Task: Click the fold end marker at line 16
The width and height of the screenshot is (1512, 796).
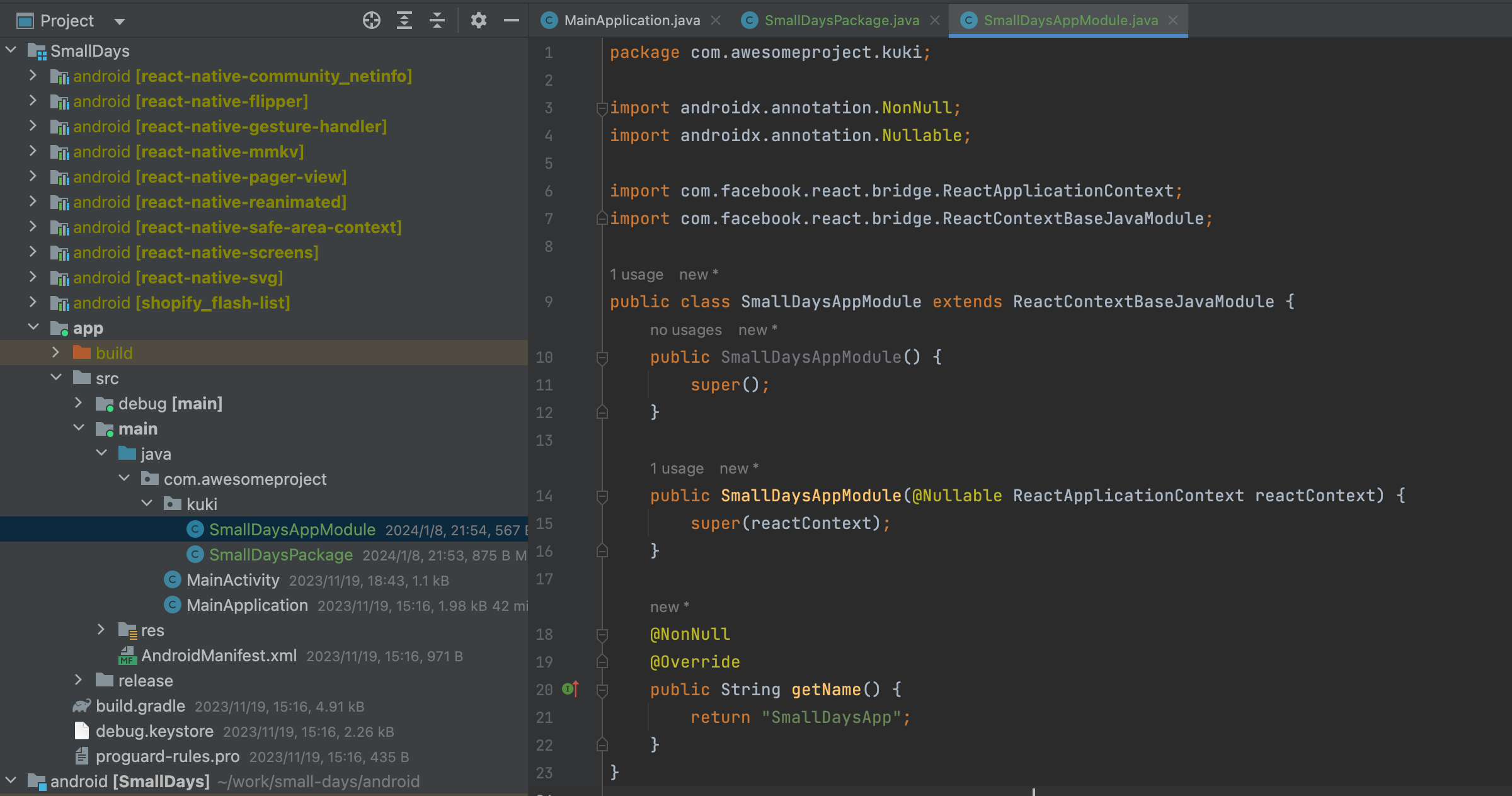Action: pos(602,550)
